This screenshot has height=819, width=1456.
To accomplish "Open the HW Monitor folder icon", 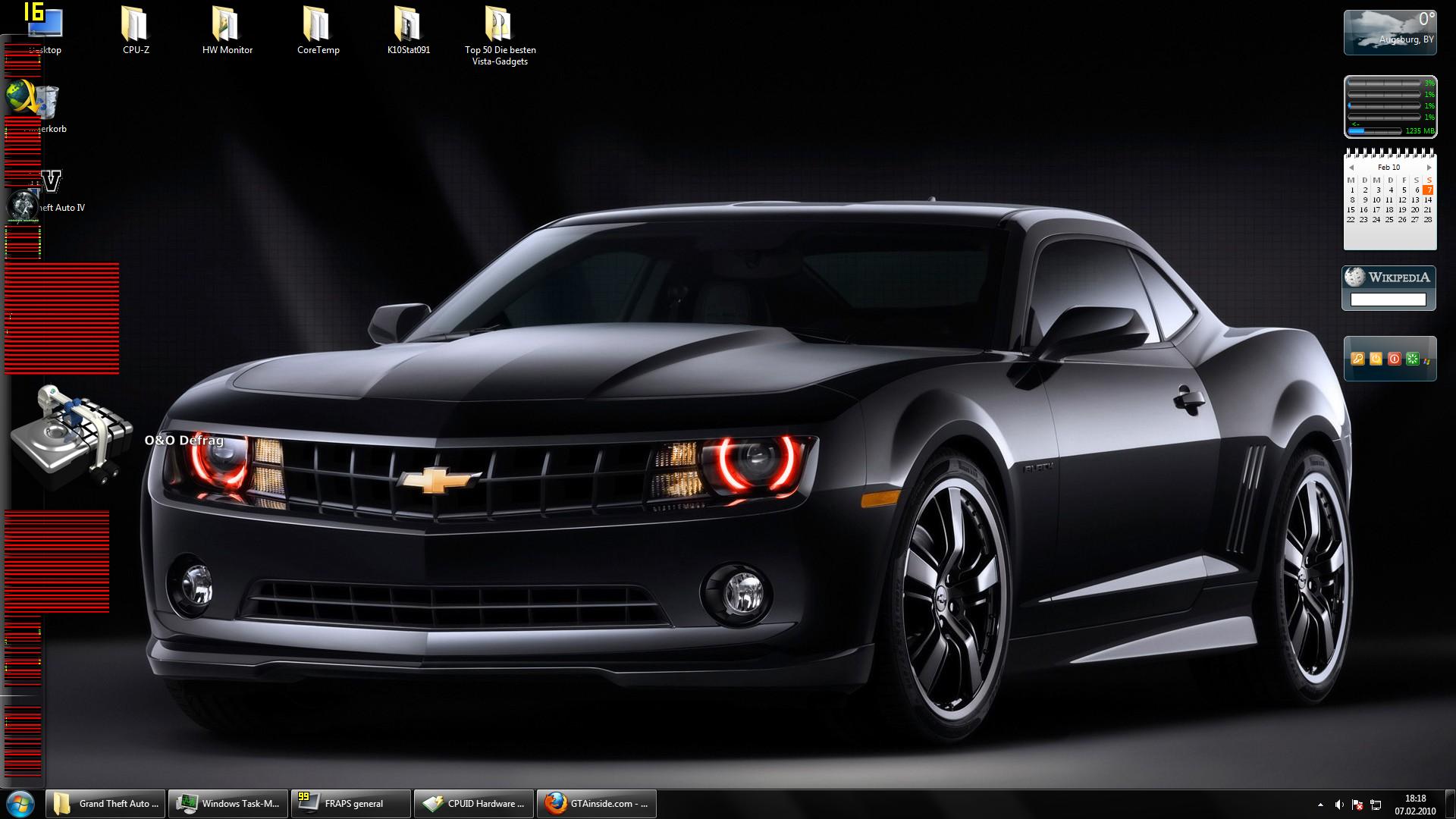I will [227, 27].
